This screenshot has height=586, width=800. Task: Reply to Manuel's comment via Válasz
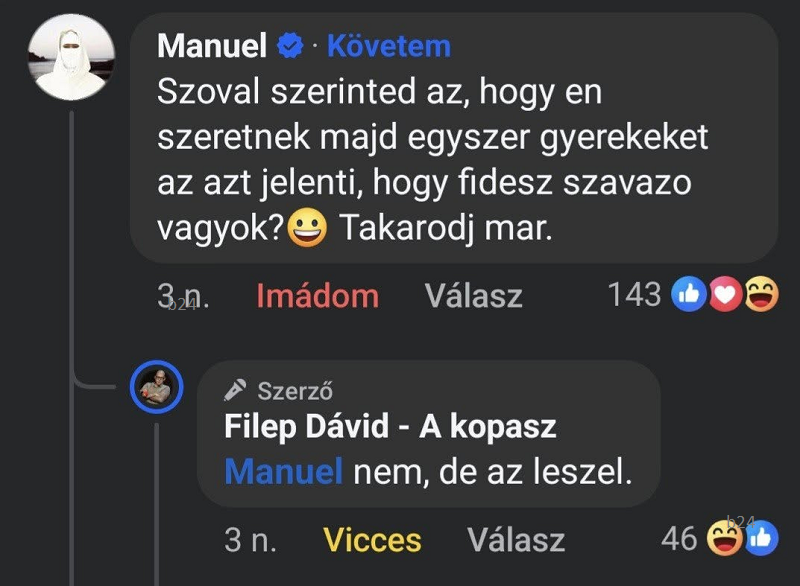pyautogui.click(x=473, y=296)
